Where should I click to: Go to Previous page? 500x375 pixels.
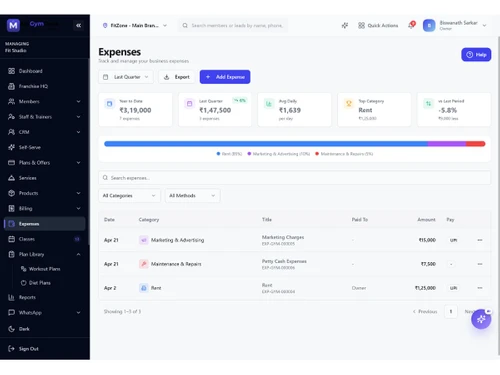tap(425, 312)
